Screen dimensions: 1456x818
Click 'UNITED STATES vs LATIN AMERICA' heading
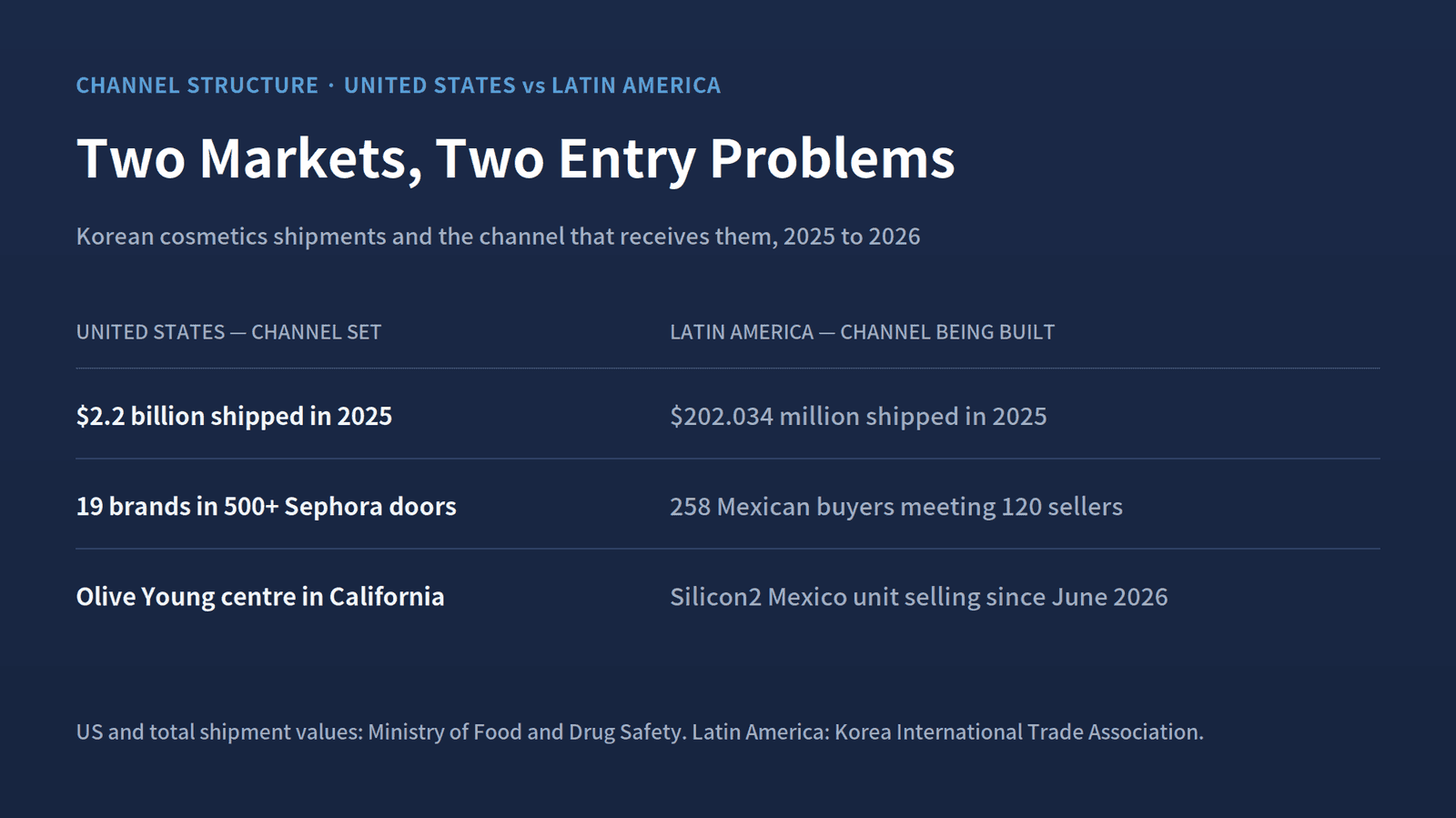532,86
